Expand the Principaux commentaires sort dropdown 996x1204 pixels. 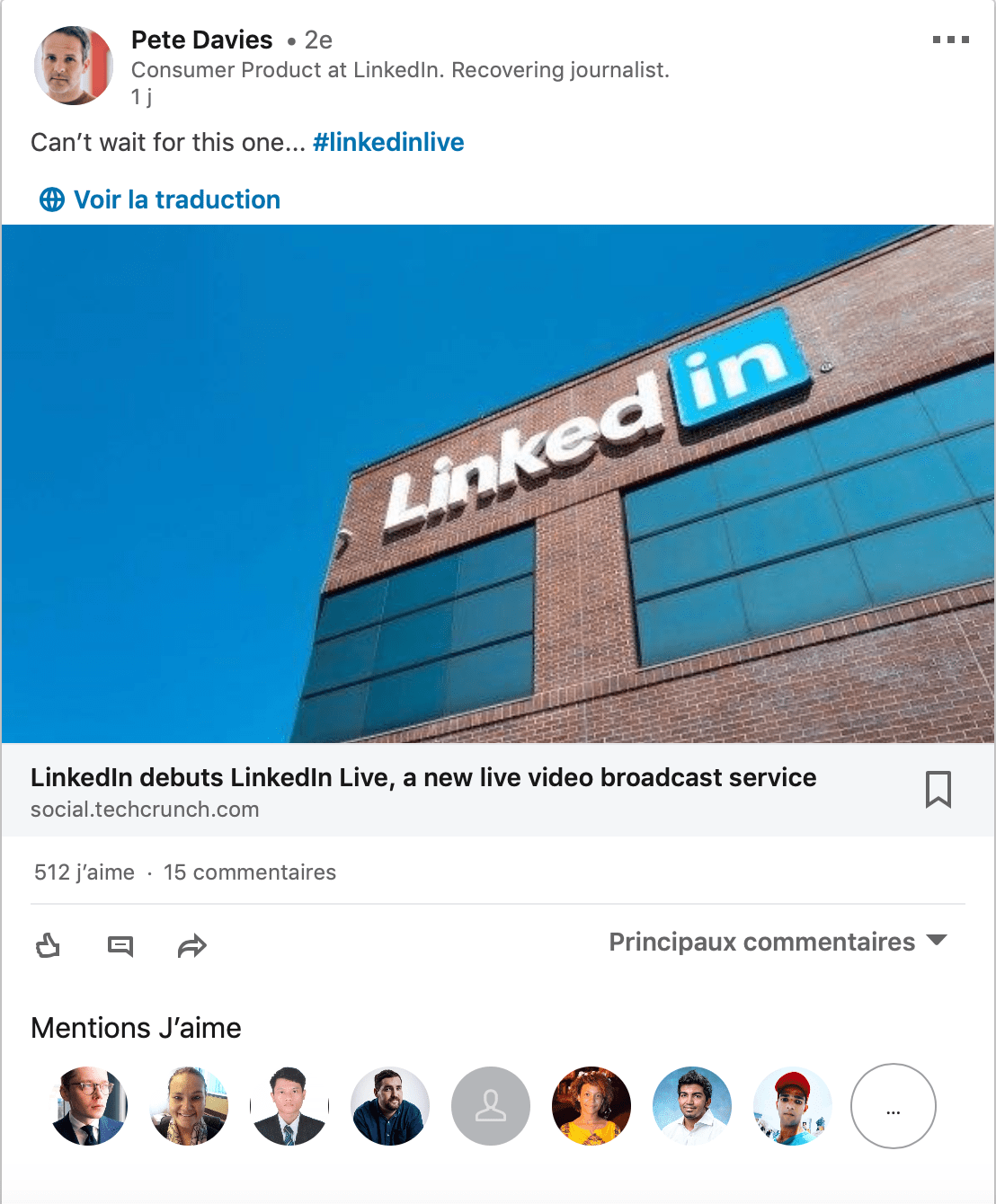click(x=778, y=942)
